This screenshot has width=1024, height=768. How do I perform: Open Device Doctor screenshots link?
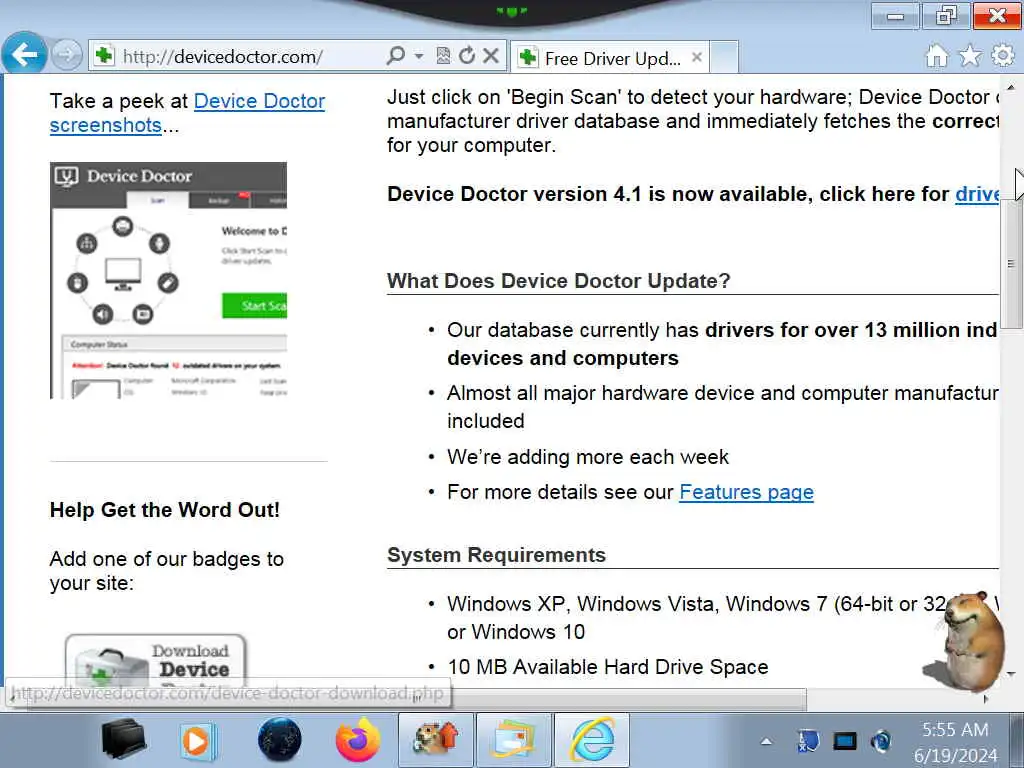click(187, 113)
